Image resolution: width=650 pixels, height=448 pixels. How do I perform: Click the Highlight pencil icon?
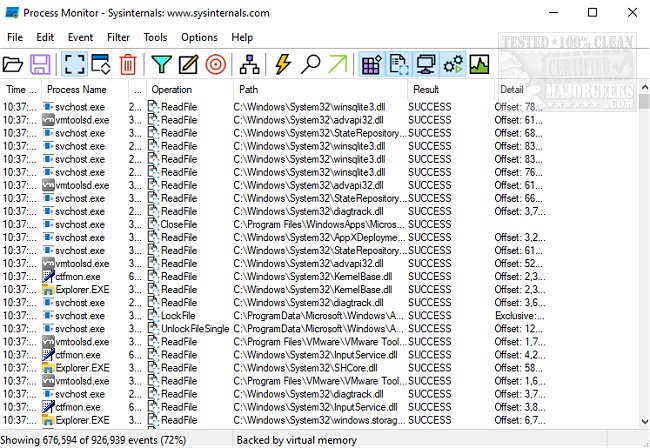pyautogui.click(x=189, y=65)
